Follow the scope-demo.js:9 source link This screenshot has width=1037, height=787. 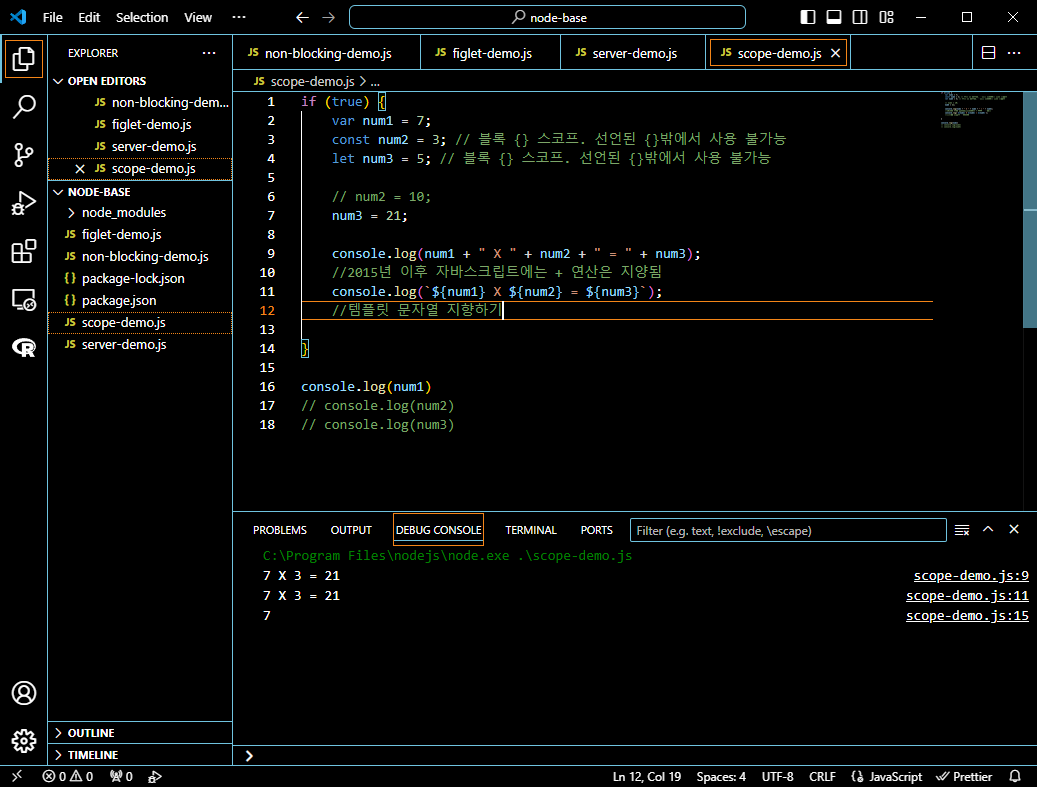tap(971, 576)
